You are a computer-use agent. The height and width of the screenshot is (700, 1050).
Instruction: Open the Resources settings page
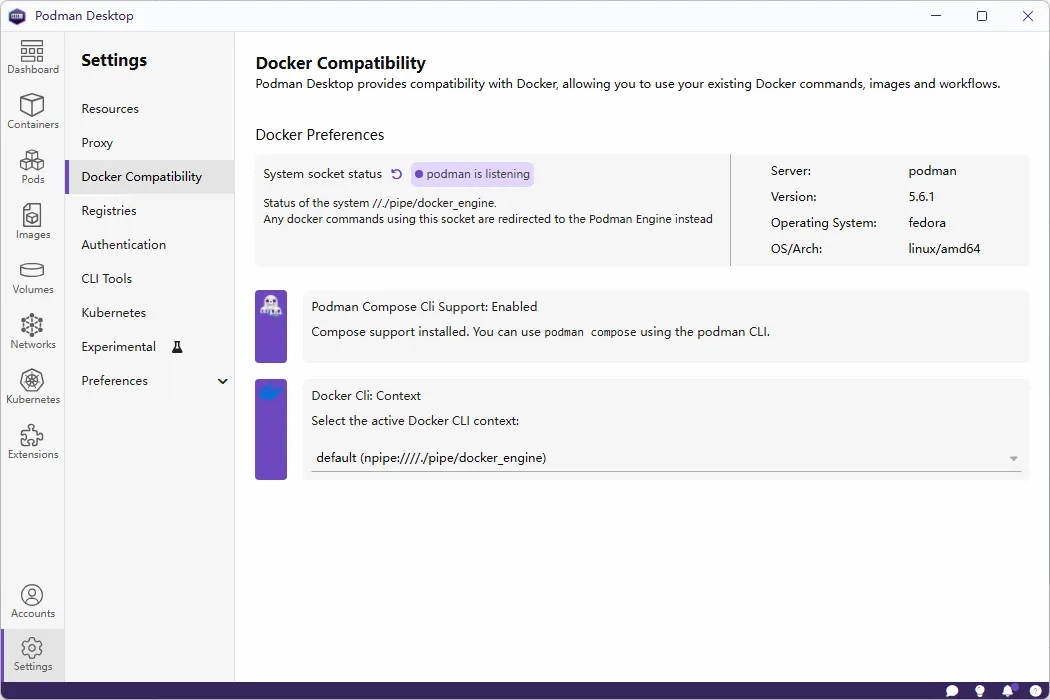click(110, 108)
